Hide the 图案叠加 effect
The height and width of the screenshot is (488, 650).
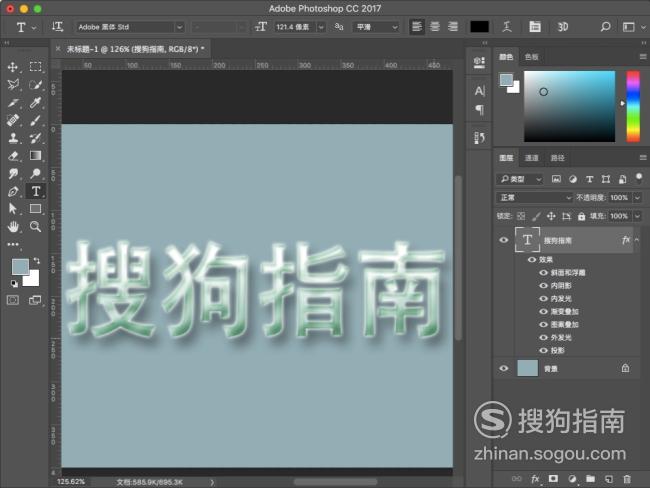(x=543, y=324)
